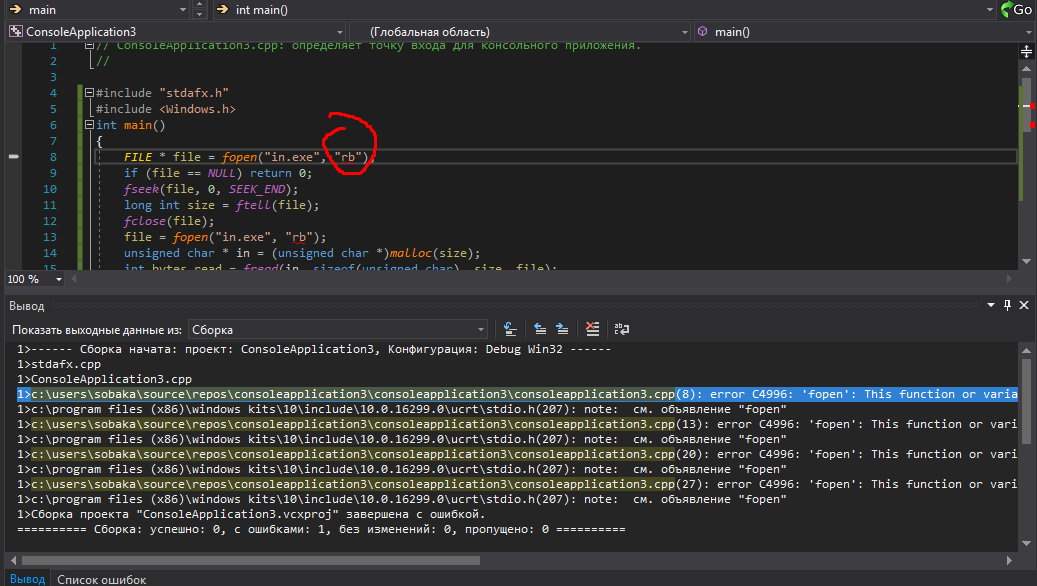This screenshot has width=1037, height=586.
Task: Collapse the #include region
Action: [x=89, y=93]
